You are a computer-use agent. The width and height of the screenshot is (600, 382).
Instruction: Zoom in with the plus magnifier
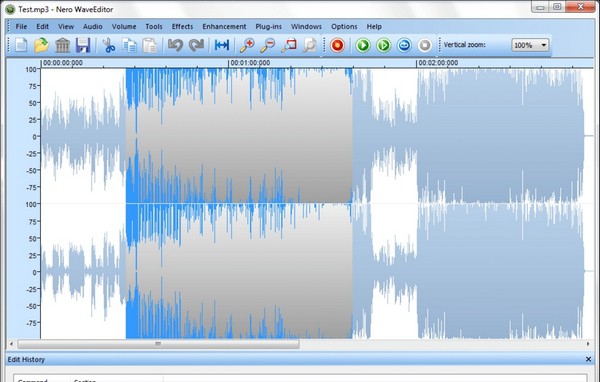[x=247, y=45]
